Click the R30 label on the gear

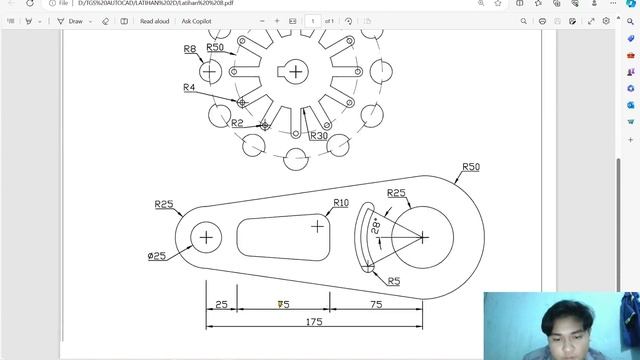[x=319, y=136]
